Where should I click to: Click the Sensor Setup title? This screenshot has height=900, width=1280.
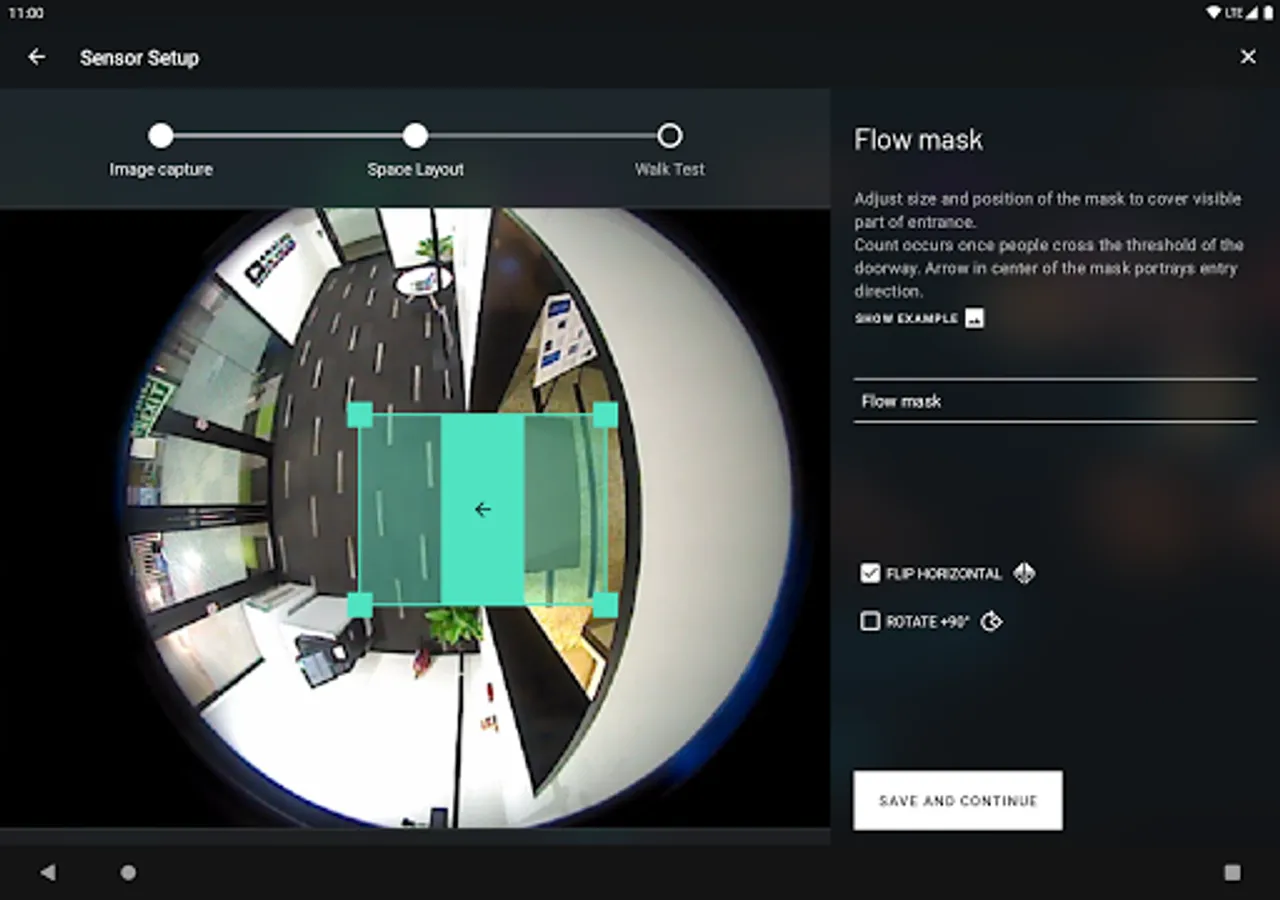coord(139,58)
